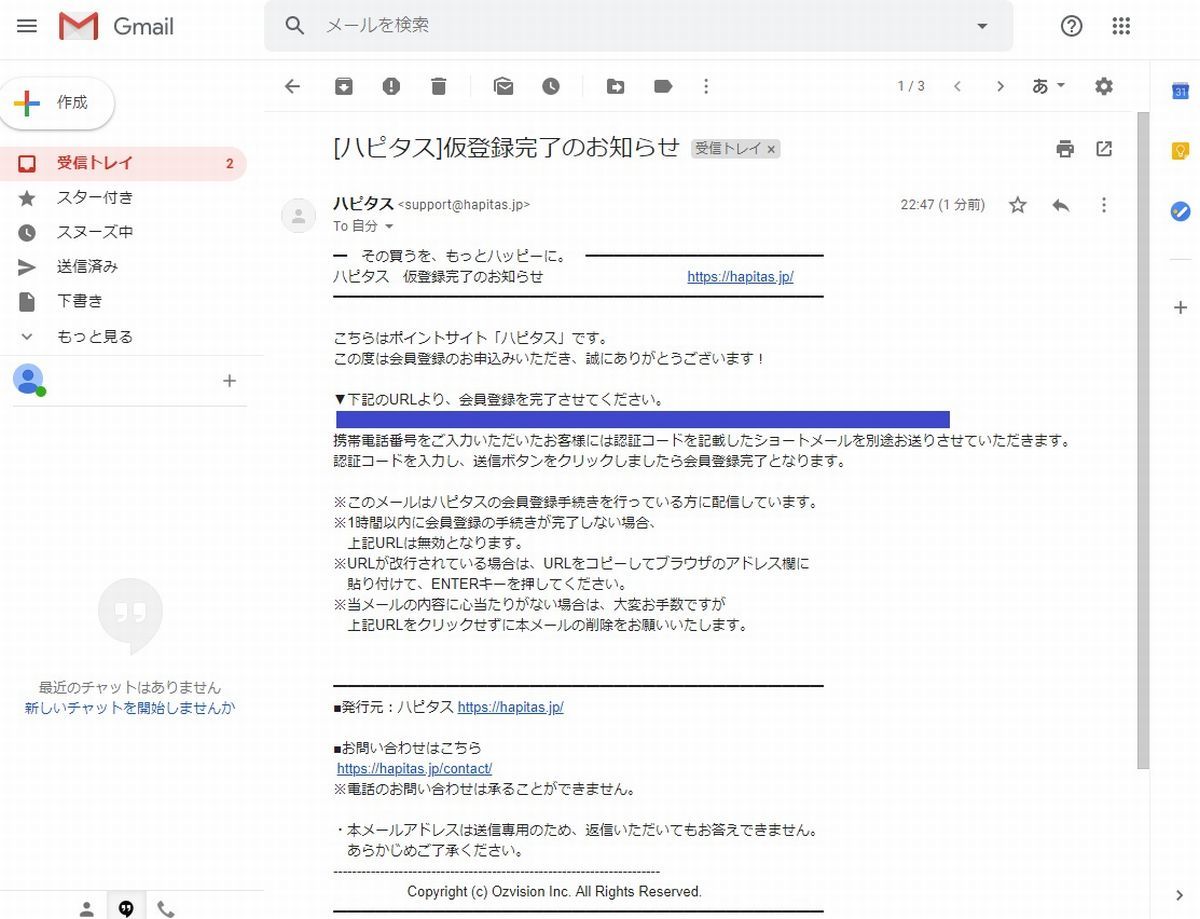
Task: Expand search options dropdown arrow
Action: tap(982, 26)
